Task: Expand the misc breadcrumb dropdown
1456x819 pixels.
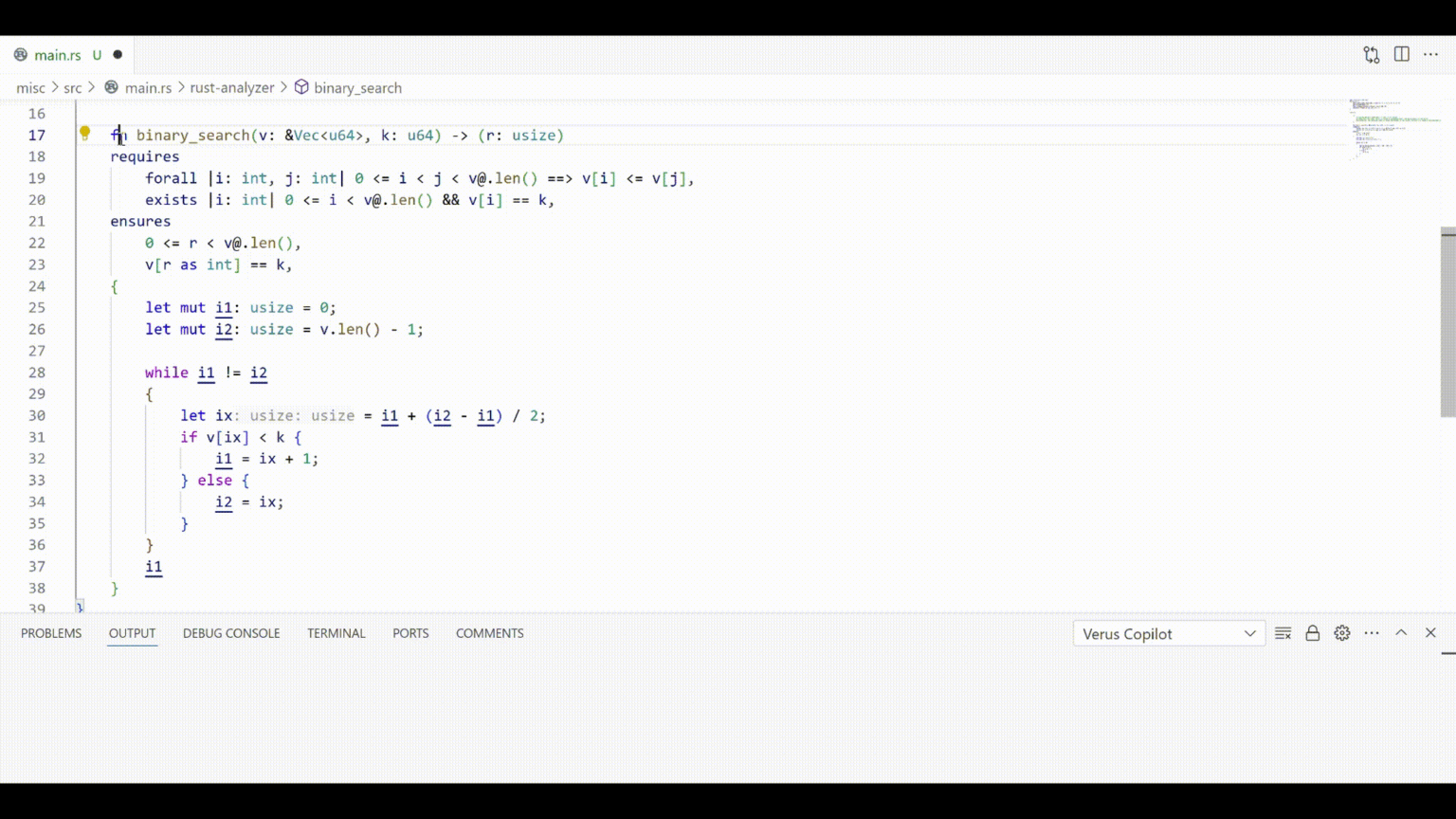Action: (x=30, y=87)
